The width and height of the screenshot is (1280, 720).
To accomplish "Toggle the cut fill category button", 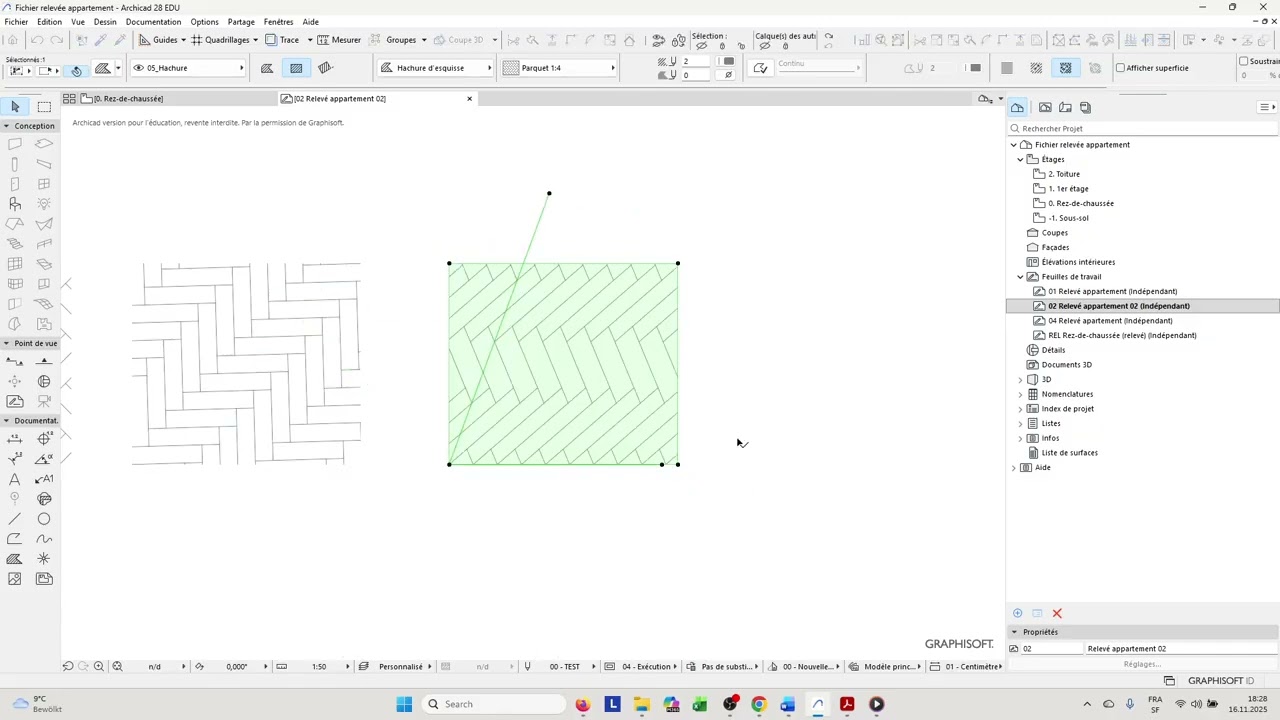I will click(325, 68).
